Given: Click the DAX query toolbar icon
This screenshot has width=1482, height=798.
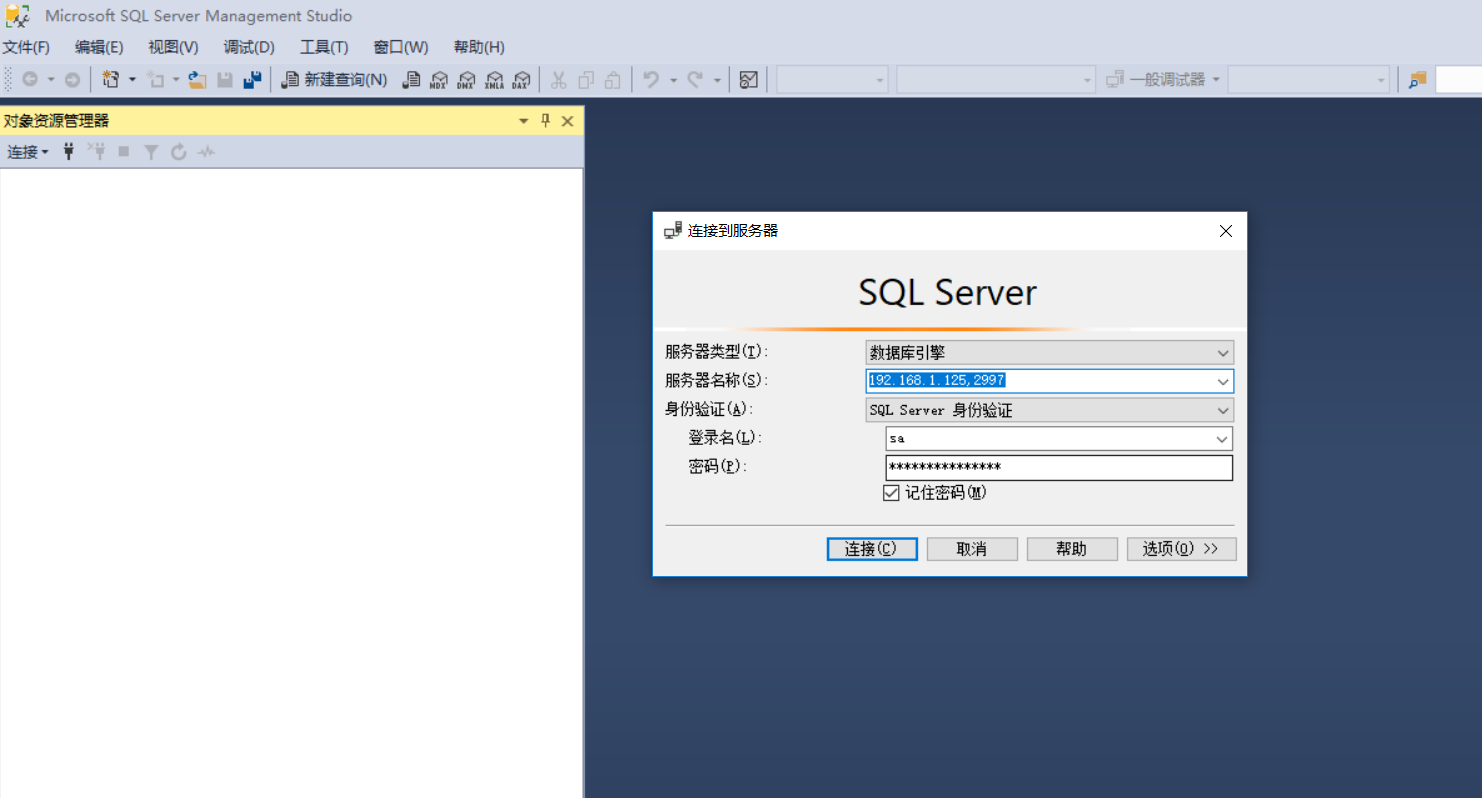Looking at the screenshot, I should [x=521, y=79].
